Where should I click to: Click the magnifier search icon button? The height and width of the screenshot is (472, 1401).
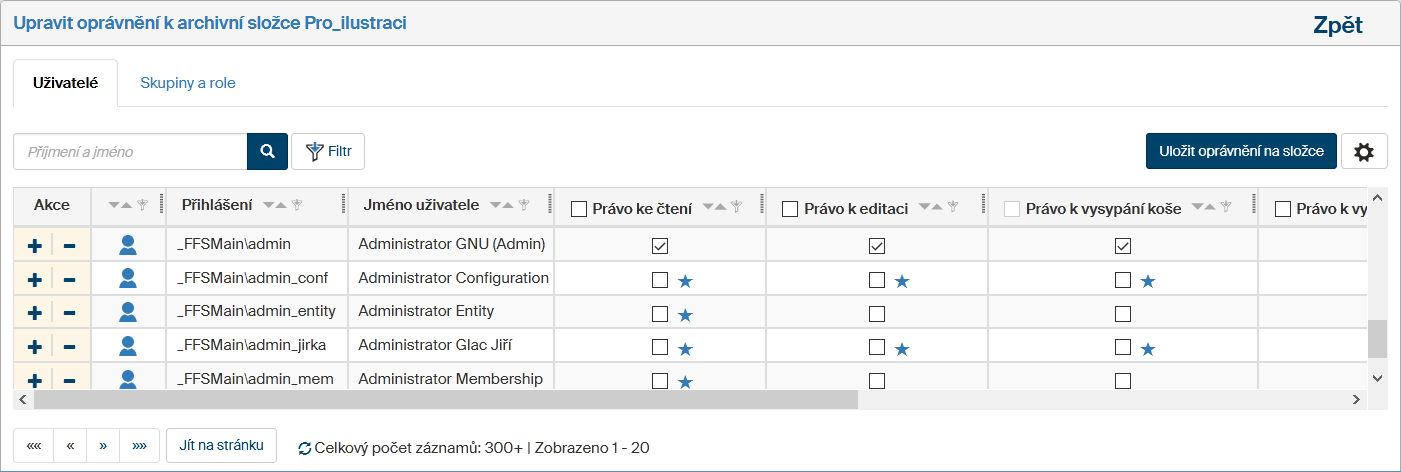tap(267, 152)
